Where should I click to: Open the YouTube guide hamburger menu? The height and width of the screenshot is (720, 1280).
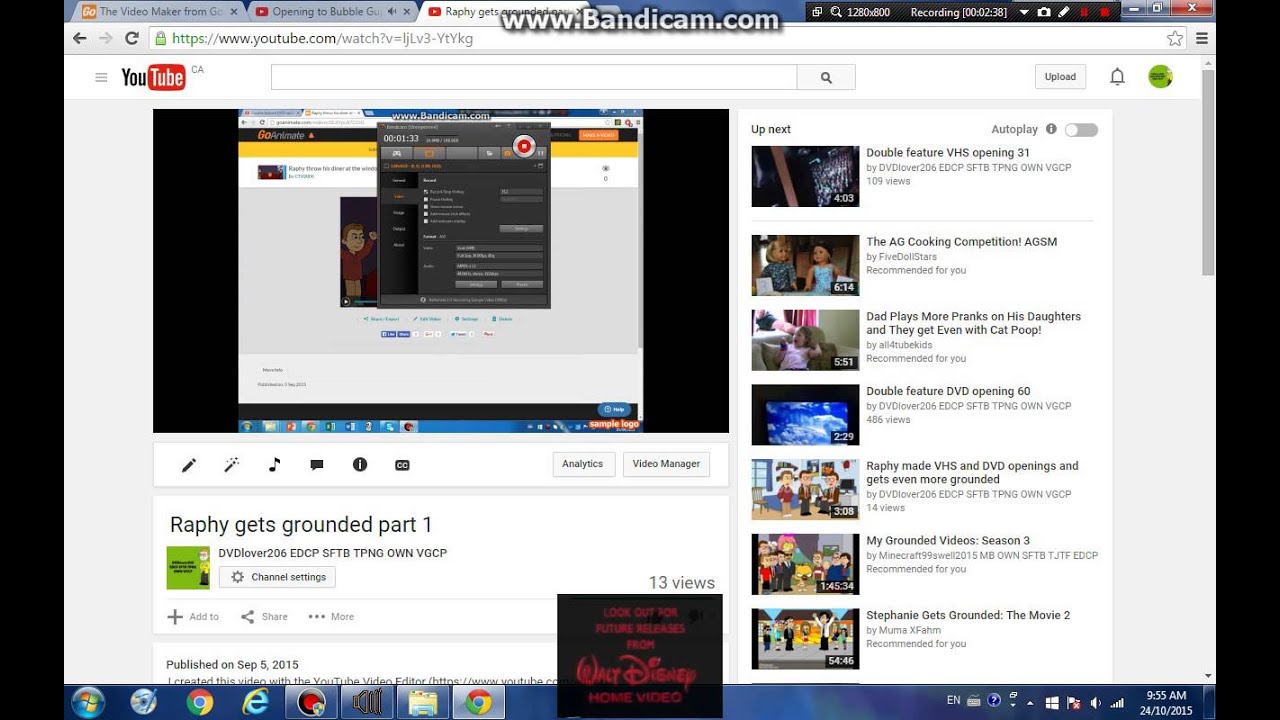click(101, 77)
